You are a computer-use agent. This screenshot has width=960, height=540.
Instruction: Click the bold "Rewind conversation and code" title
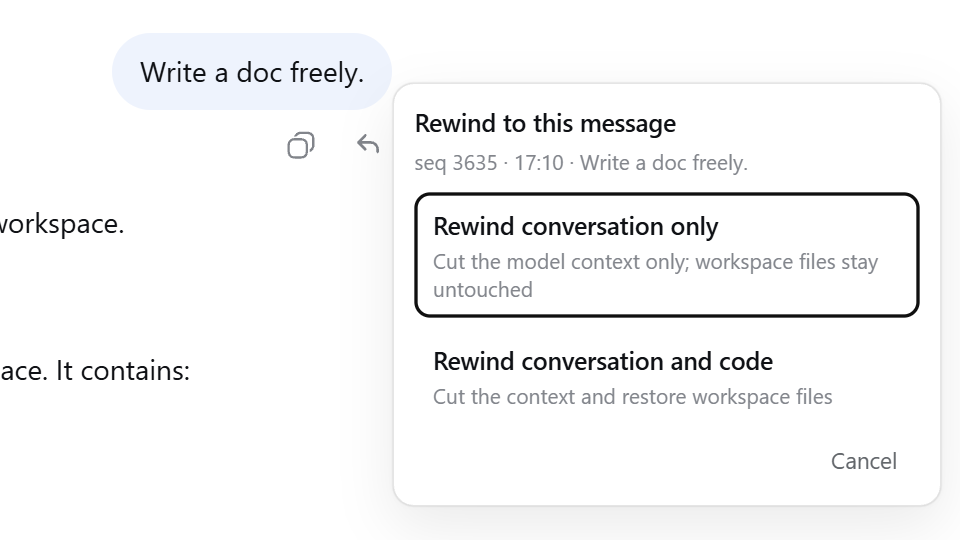click(x=603, y=361)
